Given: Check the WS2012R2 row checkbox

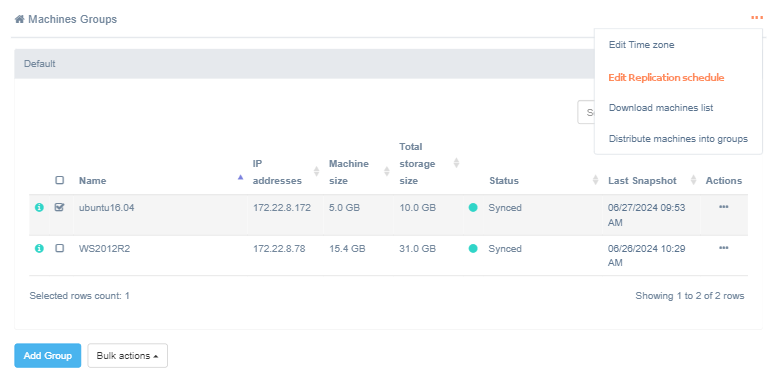Looking at the screenshot, I should (60, 248).
